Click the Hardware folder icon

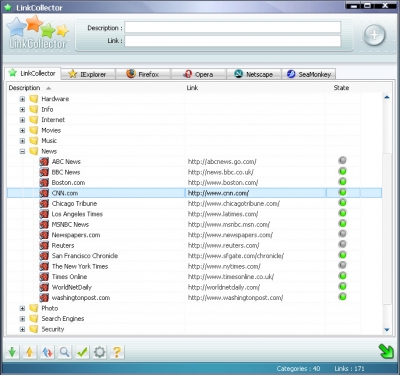coord(34,99)
